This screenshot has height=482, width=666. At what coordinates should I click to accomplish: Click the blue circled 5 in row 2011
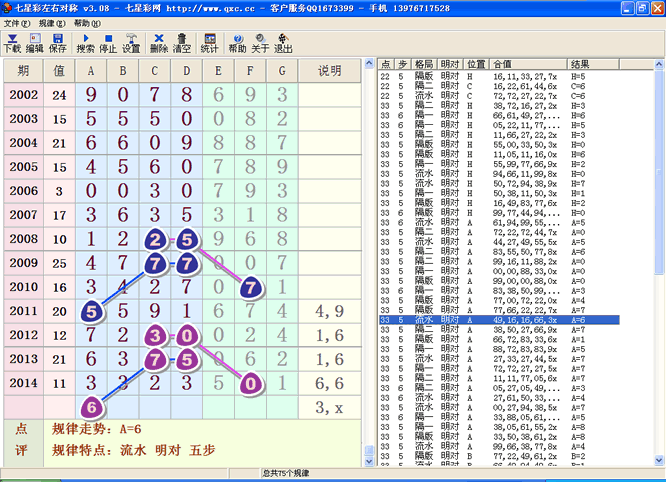tap(92, 312)
